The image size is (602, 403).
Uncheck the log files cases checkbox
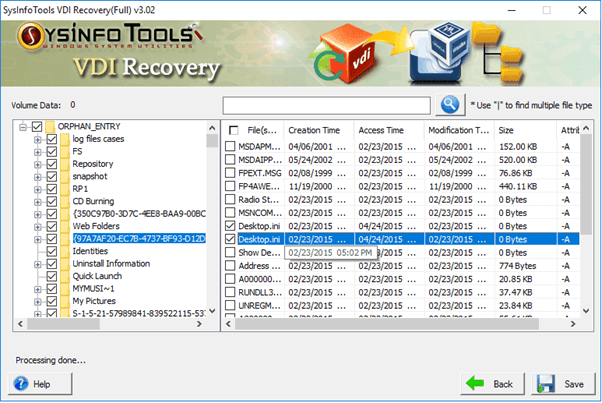(x=52, y=139)
